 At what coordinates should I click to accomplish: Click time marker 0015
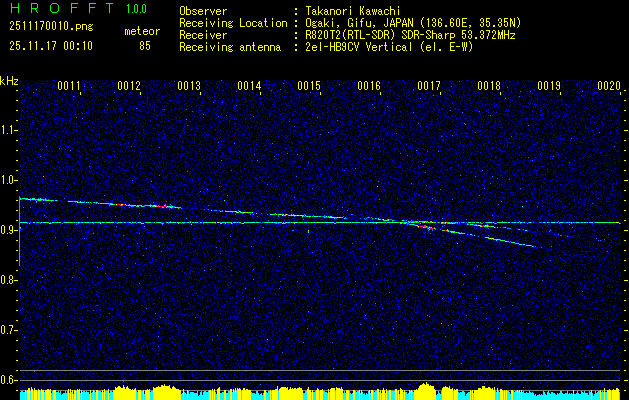[309, 86]
